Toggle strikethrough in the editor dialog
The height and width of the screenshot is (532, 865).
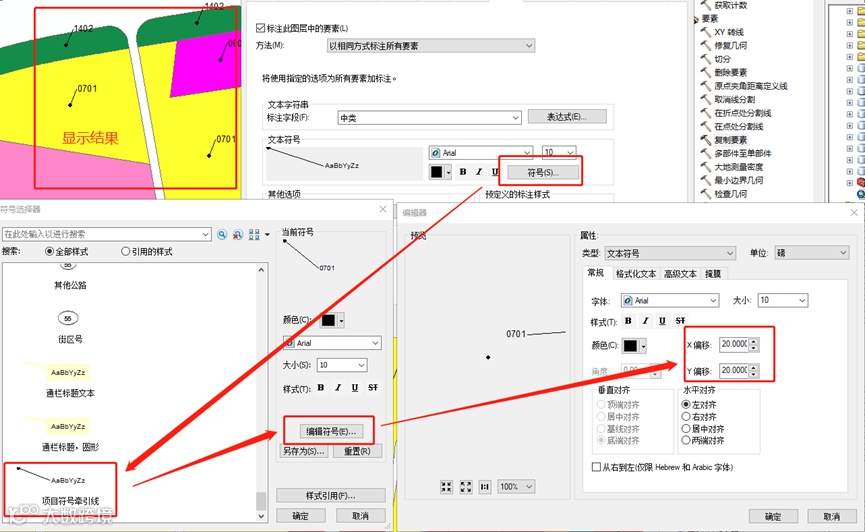680,321
